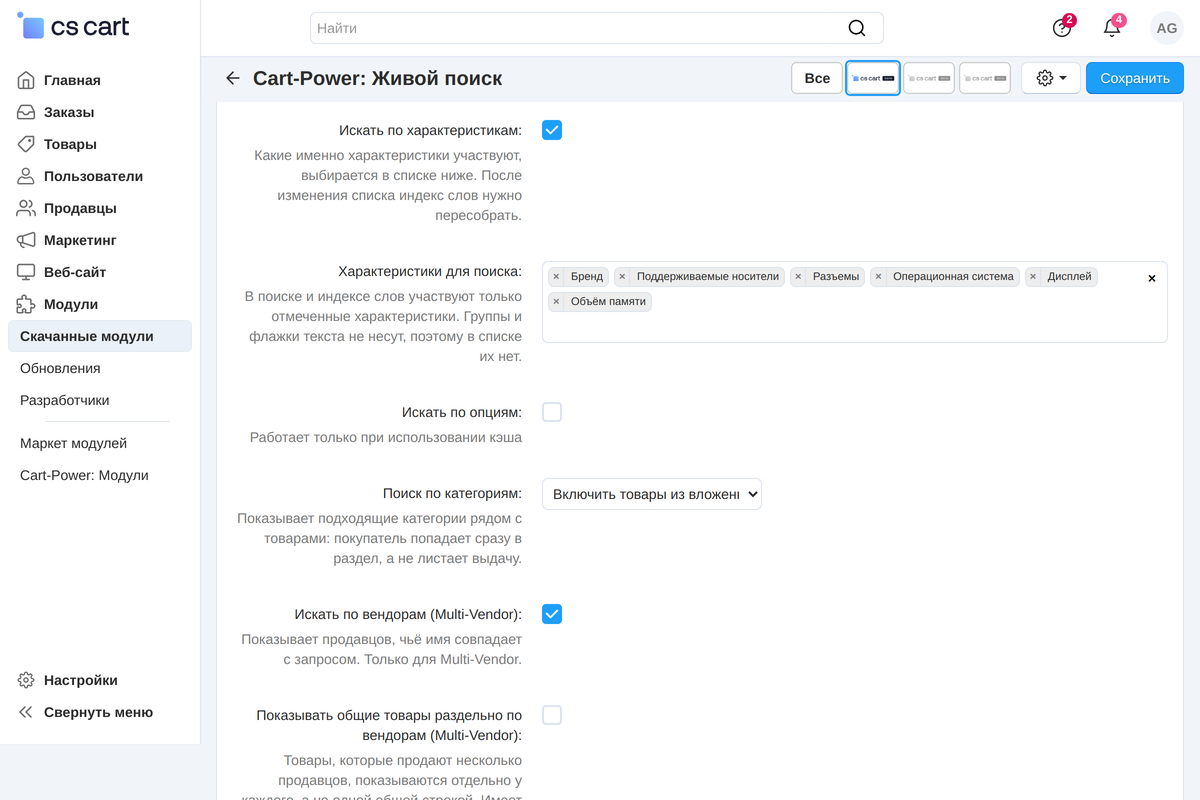Collapse the Модули sidebar section
This screenshot has height=800, width=1200.
tap(71, 304)
